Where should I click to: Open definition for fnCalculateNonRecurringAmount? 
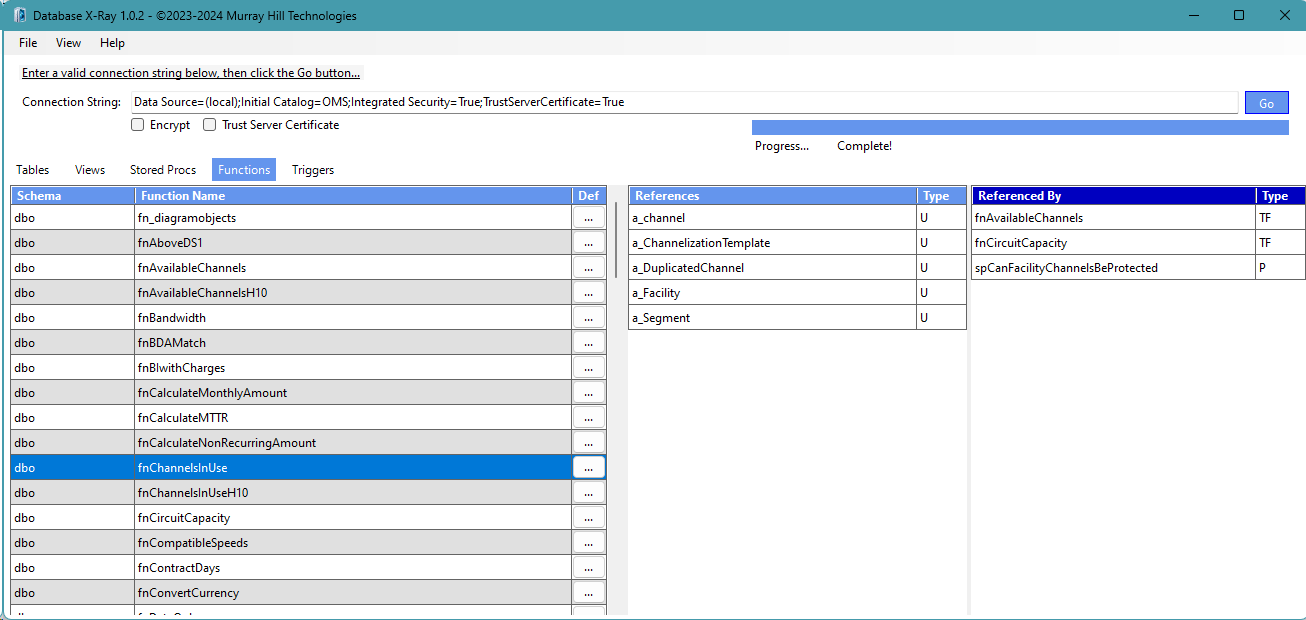589,442
